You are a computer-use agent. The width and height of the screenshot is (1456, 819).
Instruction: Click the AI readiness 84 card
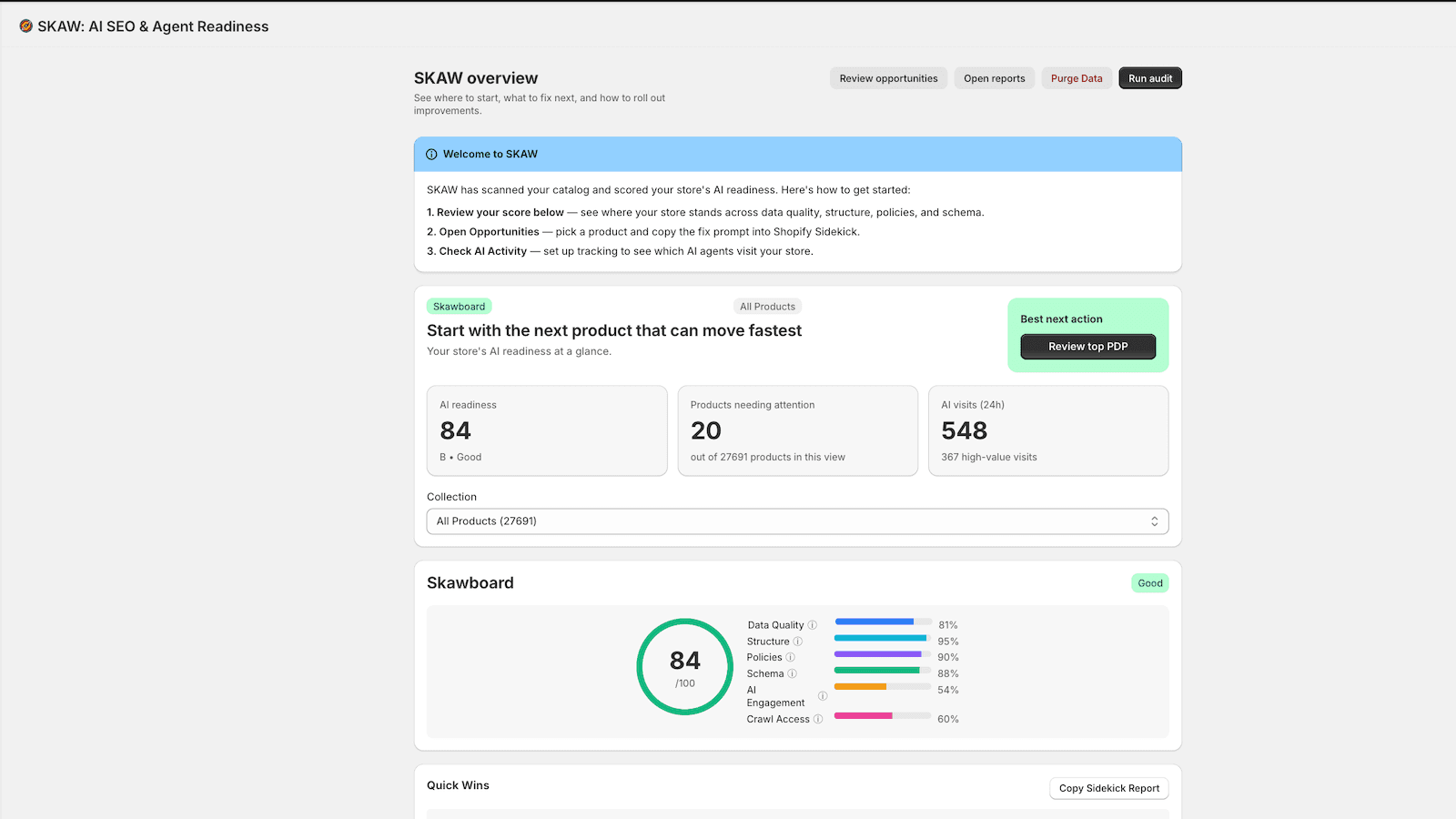click(x=547, y=430)
